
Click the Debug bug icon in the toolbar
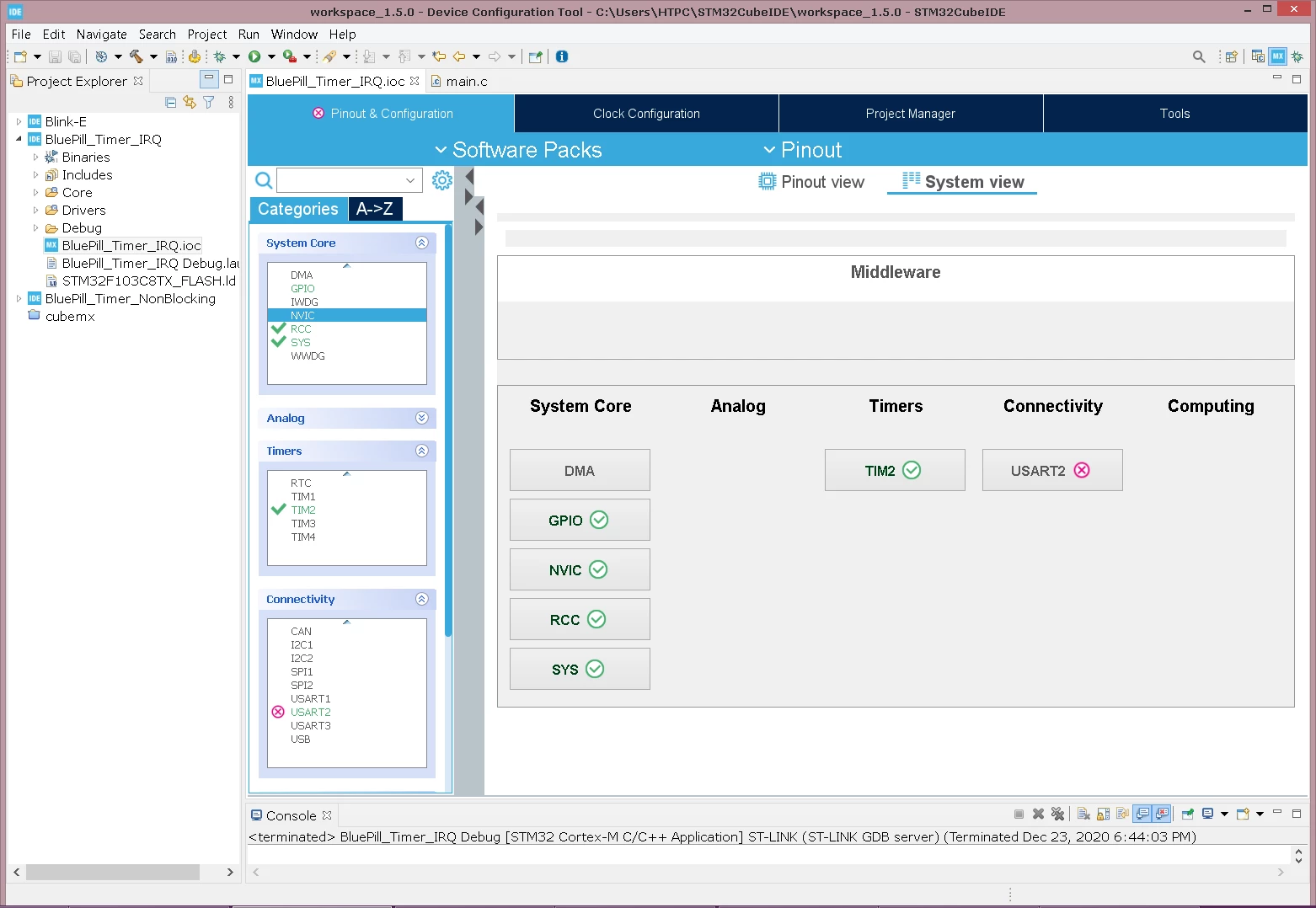click(x=220, y=56)
